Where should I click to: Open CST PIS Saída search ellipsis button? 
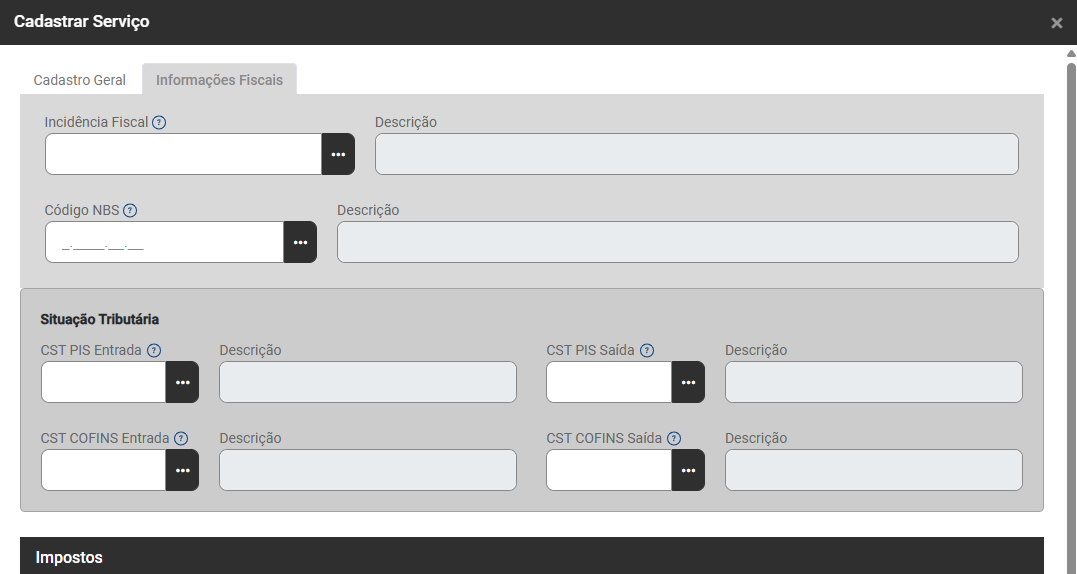point(688,382)
